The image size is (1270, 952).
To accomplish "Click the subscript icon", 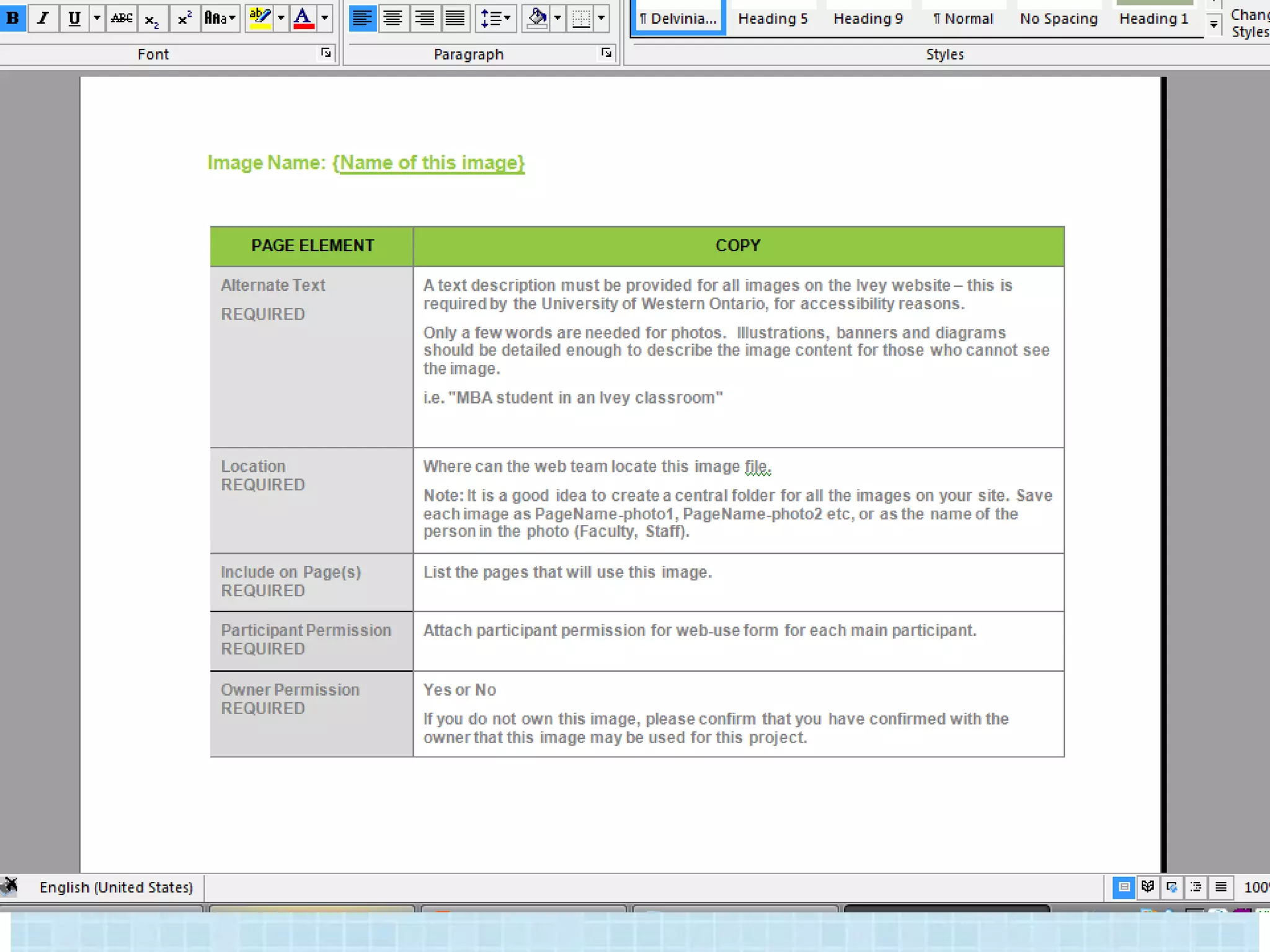I will [x=152, y=19].
